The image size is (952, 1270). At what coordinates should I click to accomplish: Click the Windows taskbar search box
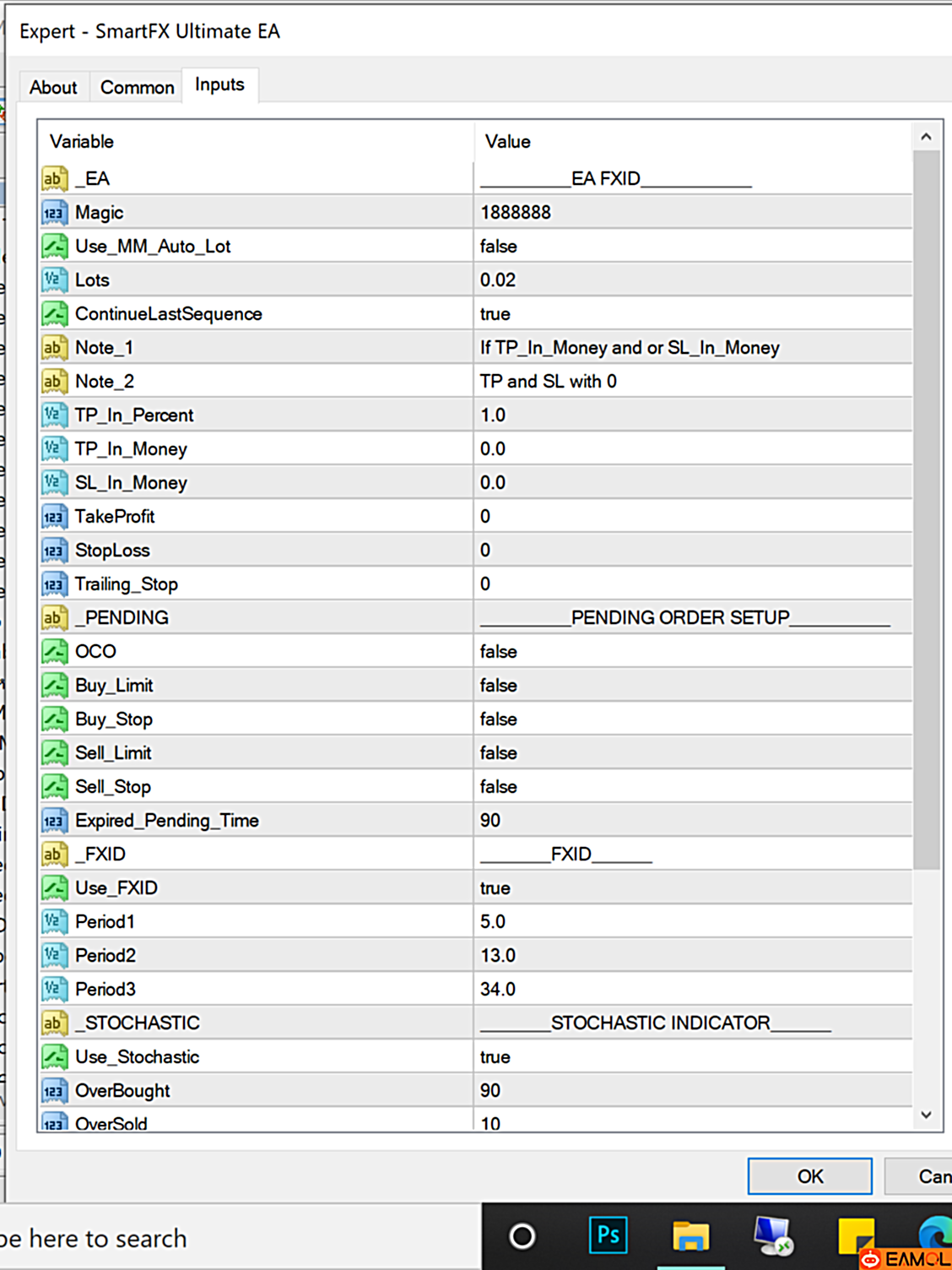tap(241, 1237)
